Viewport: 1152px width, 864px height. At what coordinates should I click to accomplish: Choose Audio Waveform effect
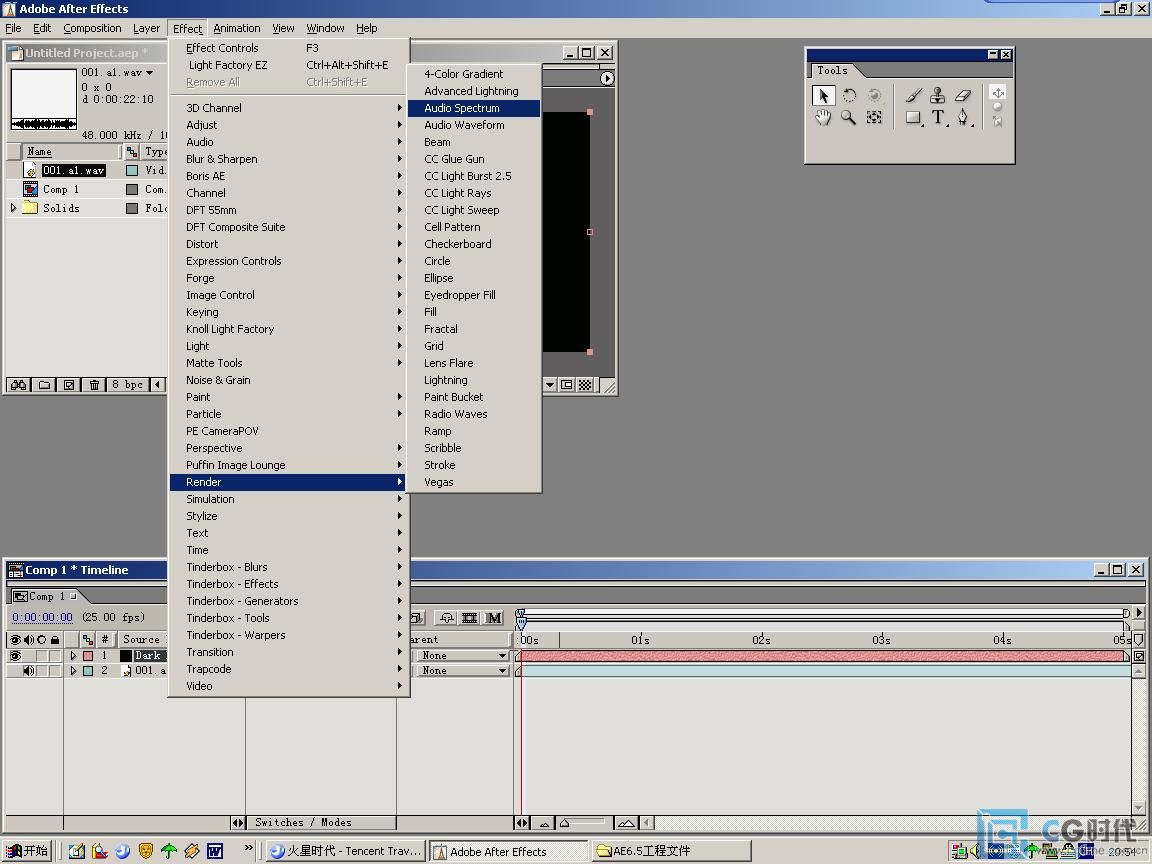(474, 125)
